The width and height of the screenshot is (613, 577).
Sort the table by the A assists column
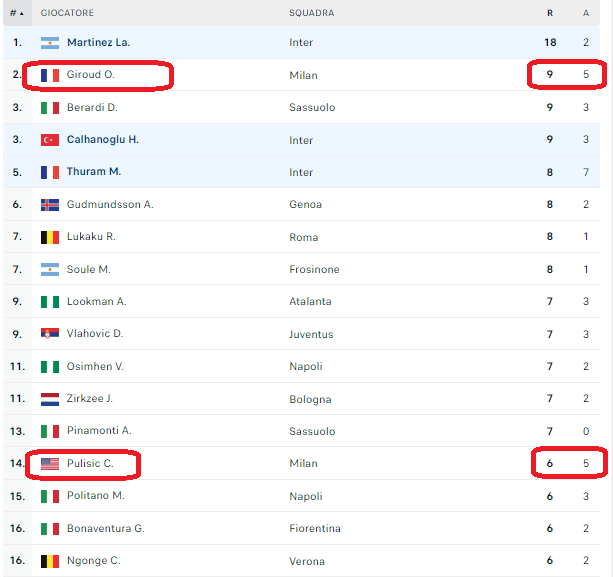(586, 13)
